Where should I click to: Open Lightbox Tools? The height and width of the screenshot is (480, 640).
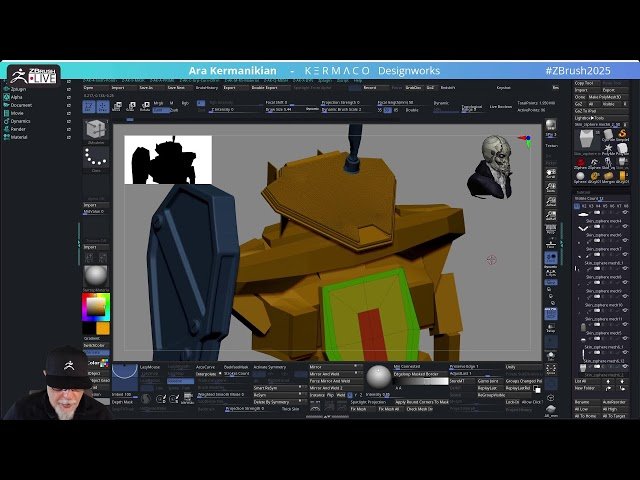[601, 118]
